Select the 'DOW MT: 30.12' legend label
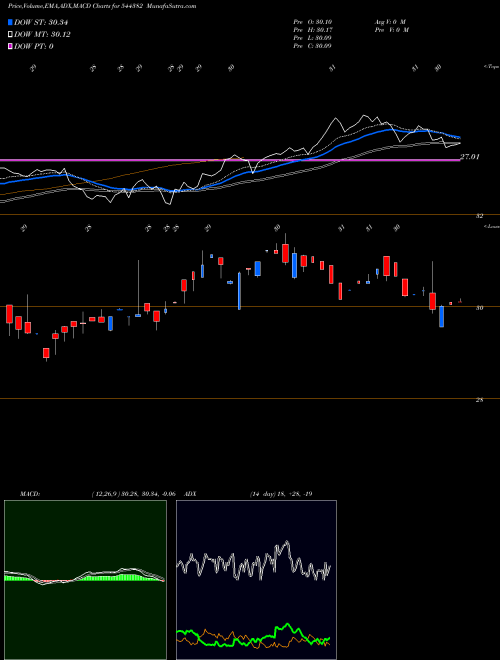 [42, 35]
